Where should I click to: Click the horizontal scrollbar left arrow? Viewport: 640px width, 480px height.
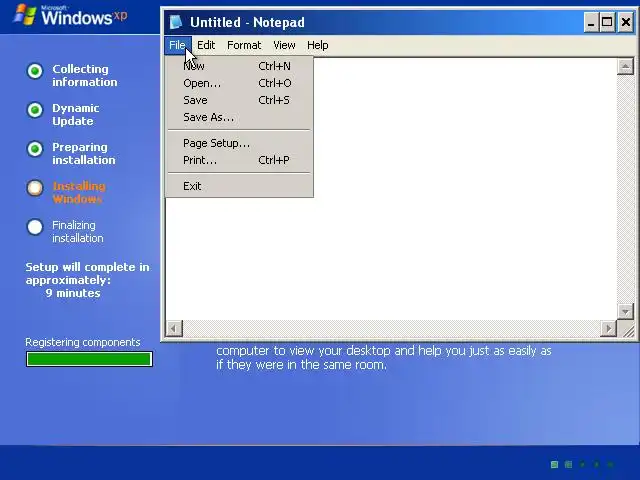pyautogui.click(x=174, y=328)
